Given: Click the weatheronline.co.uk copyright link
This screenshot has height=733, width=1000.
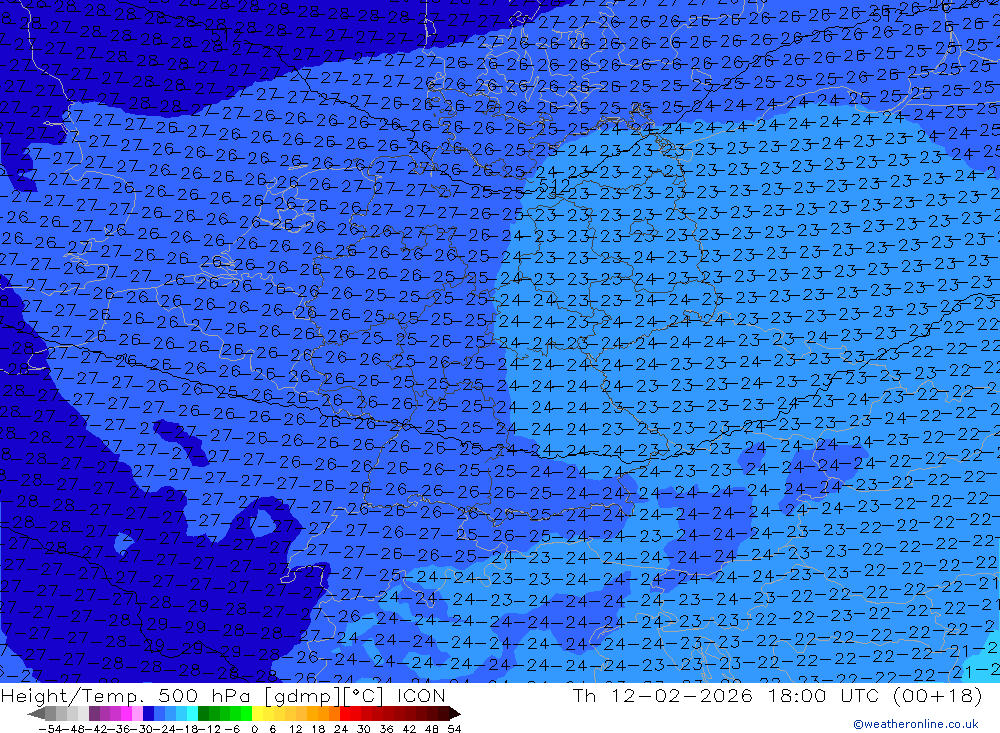Looking at the screenshot, I should coord(916,723).
